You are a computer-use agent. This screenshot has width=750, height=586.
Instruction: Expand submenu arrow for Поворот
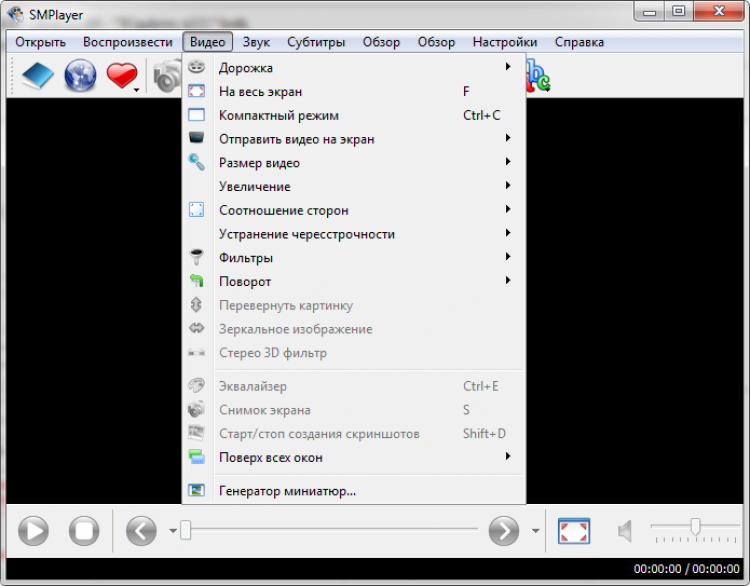(508, 280)
